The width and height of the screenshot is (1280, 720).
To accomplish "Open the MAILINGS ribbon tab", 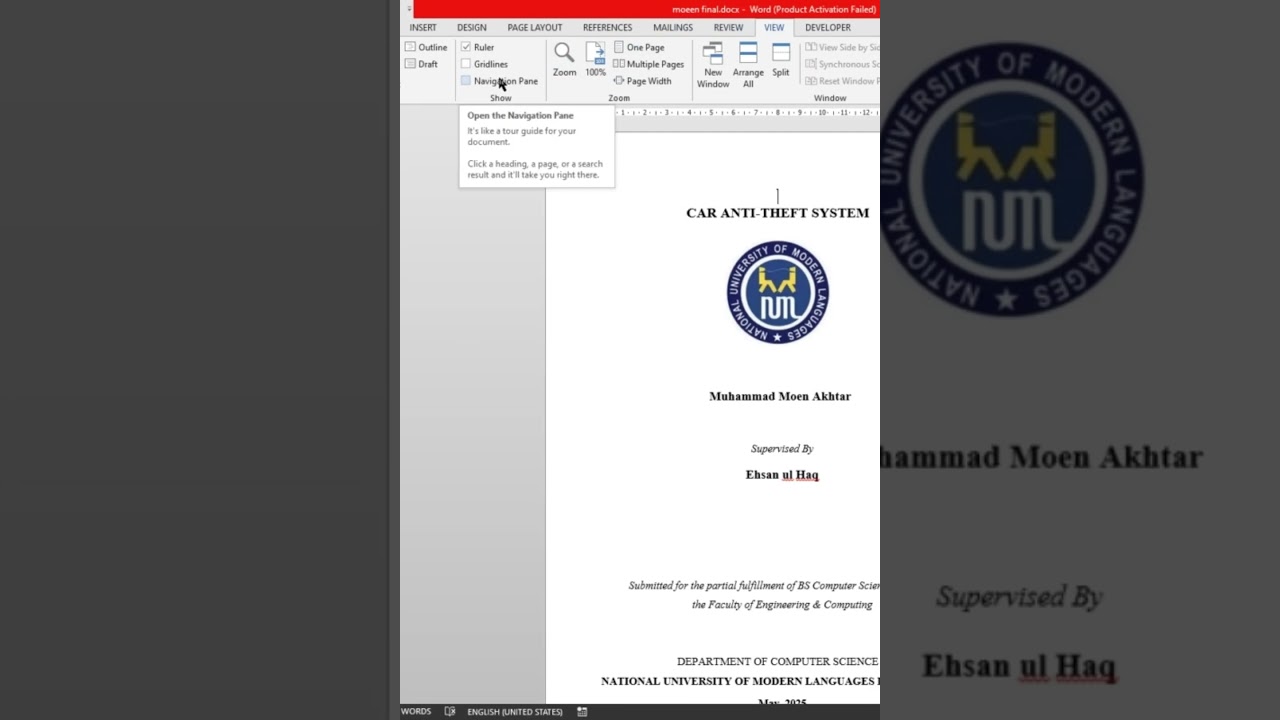I will pyautogui.click(x=673, y=28).
